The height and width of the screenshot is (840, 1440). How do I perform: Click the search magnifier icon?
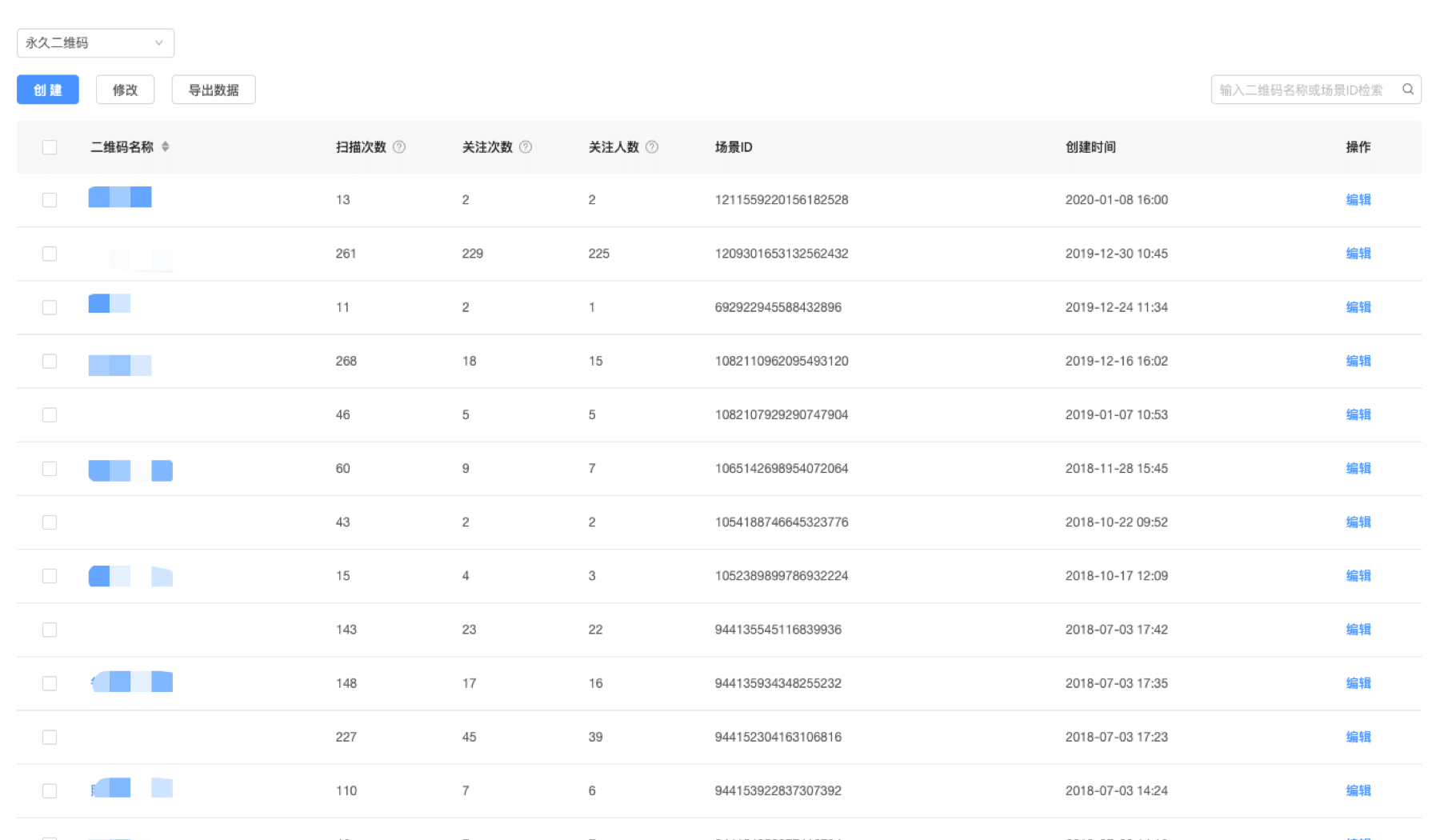click(x=1407, y=90)
